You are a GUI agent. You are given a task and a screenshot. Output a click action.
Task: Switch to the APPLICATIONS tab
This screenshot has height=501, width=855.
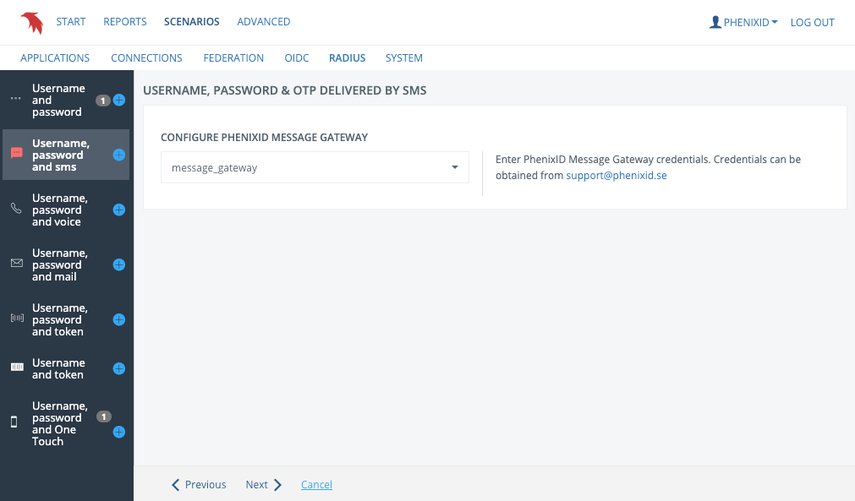tap(55, 58)
